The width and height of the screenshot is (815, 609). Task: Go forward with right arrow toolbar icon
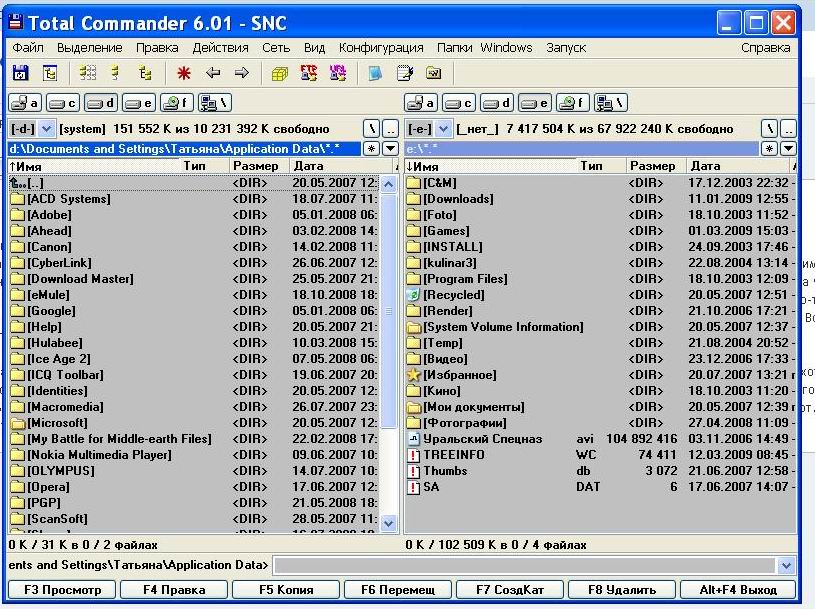(x=242, y=73)
